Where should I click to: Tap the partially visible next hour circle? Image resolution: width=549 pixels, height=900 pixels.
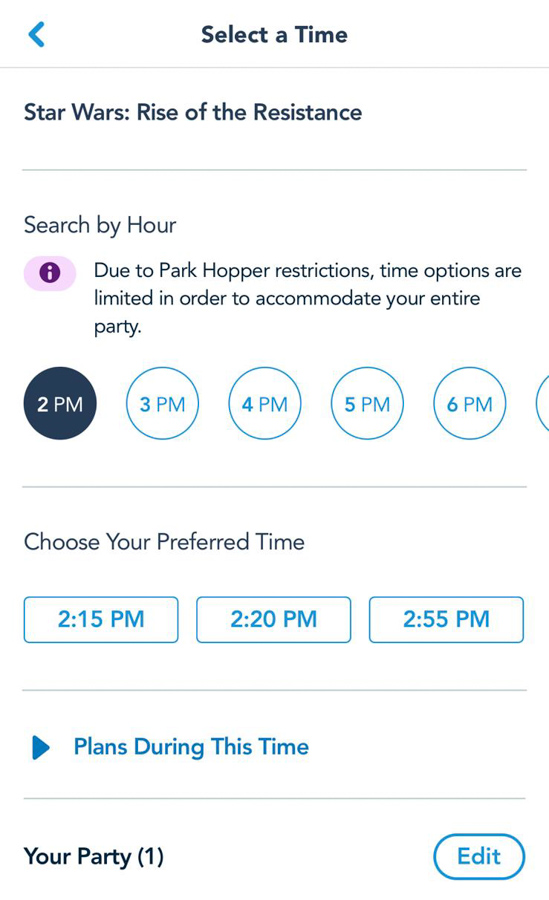[x=543, y=404]
